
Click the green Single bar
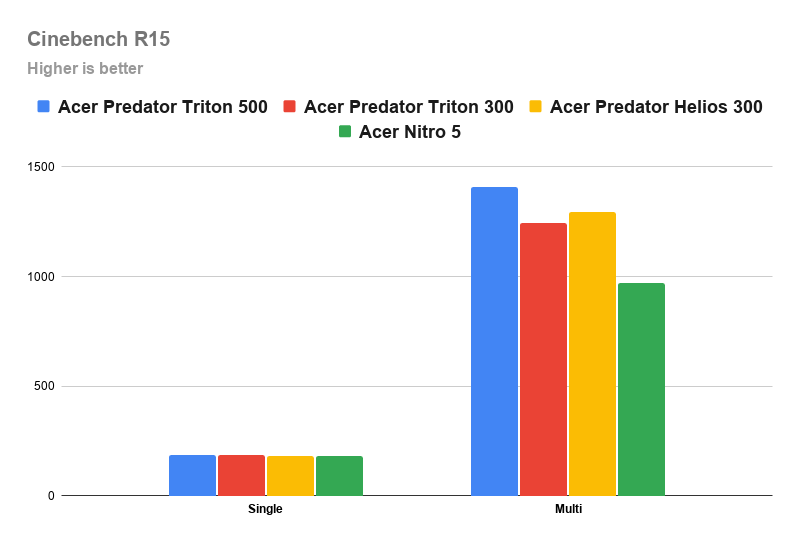click(x=339, y=476)
